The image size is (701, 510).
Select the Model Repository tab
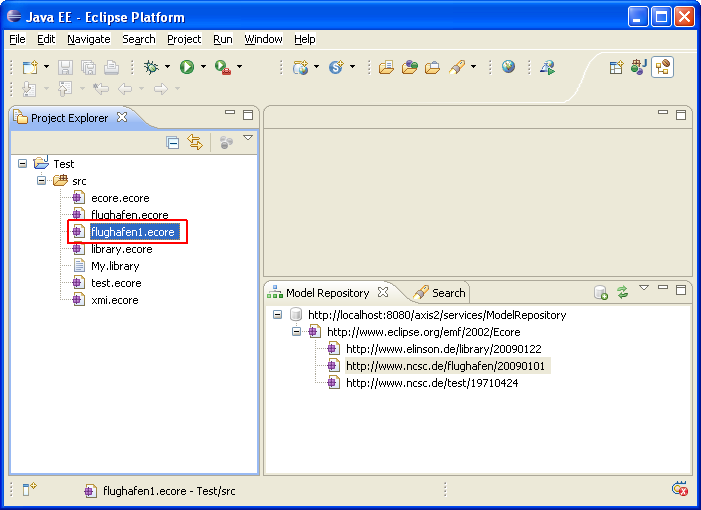327,293
